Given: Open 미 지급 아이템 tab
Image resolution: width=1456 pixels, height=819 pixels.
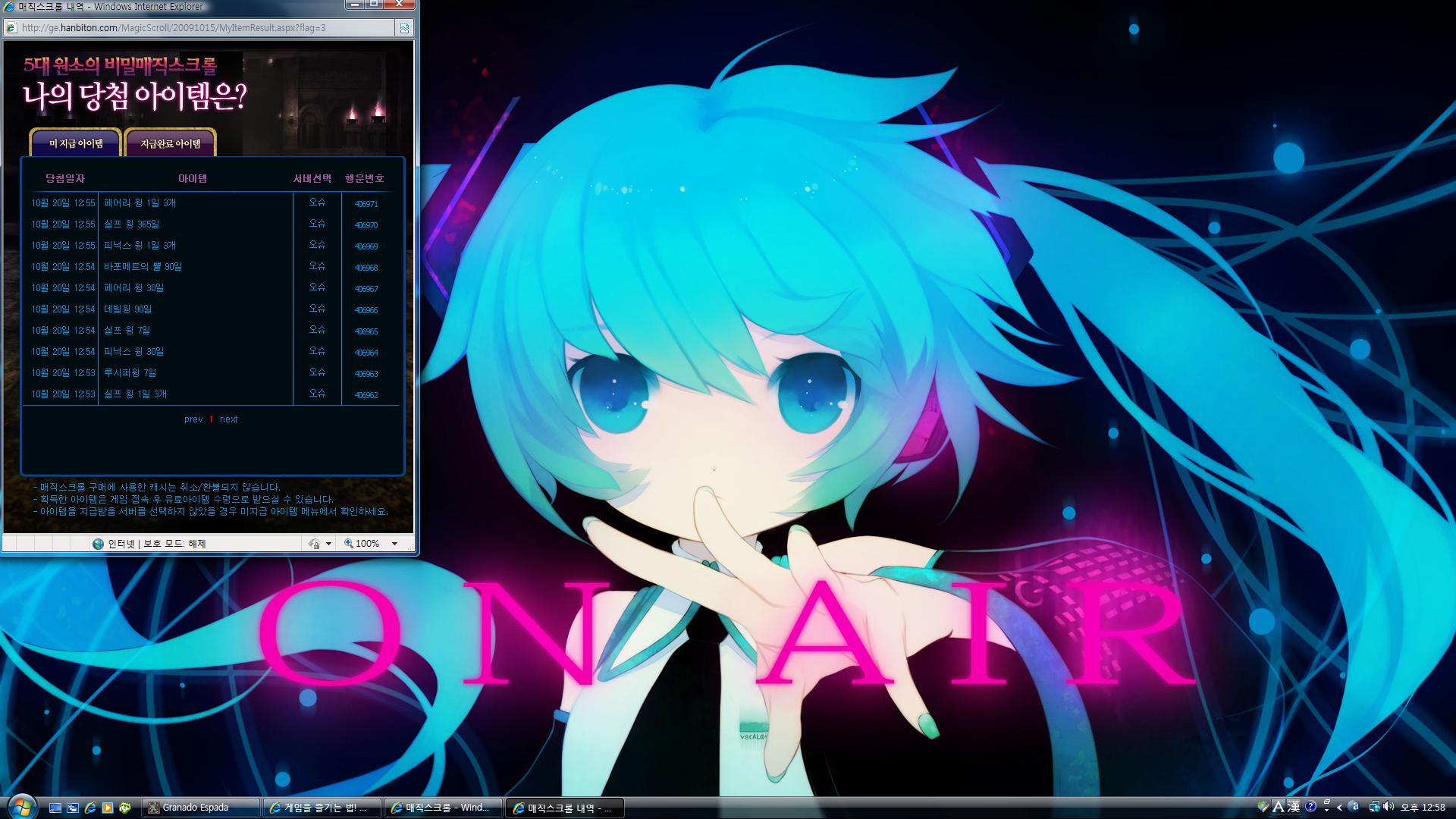Looking at the screenshot, I should click(76, 143).
